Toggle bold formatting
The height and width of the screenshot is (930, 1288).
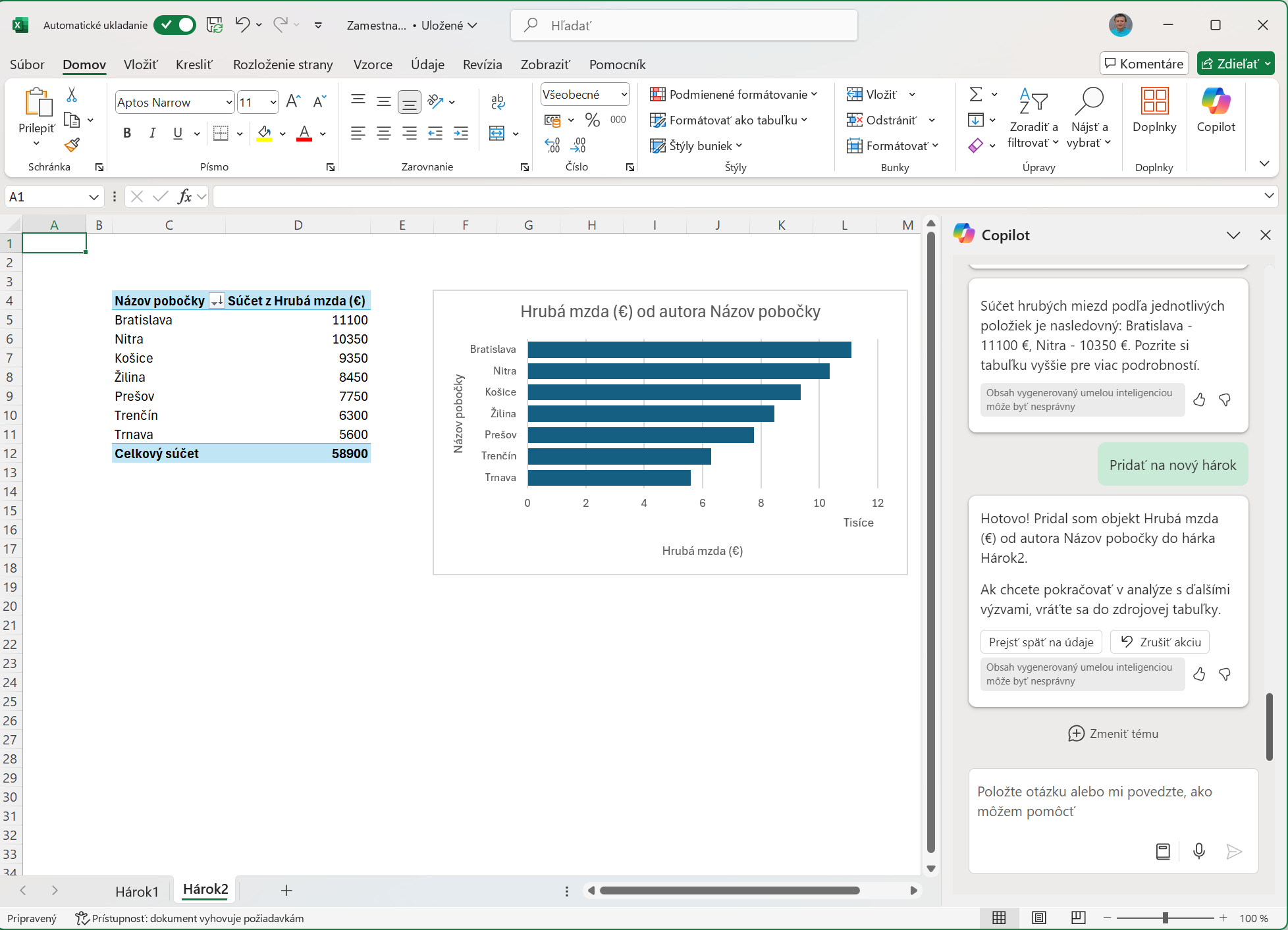(x=127, y=134)
